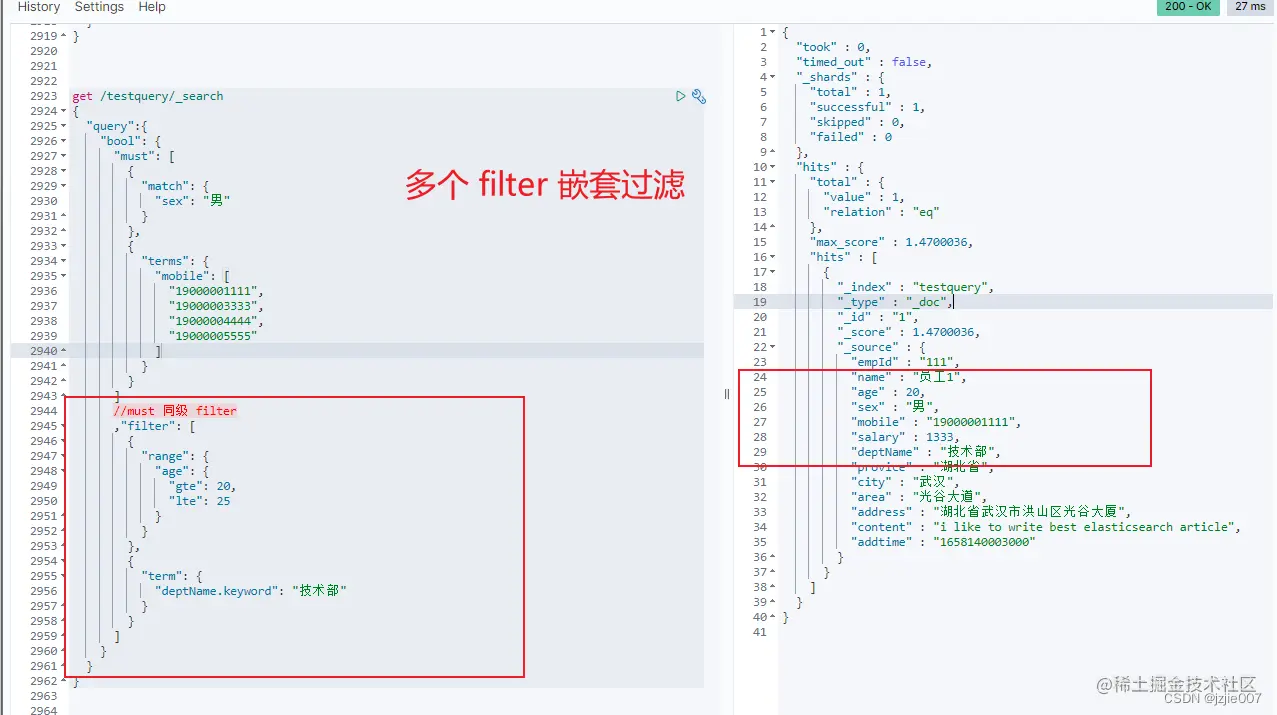Collapse the "_shards" object at line 4

click(770, 76)
